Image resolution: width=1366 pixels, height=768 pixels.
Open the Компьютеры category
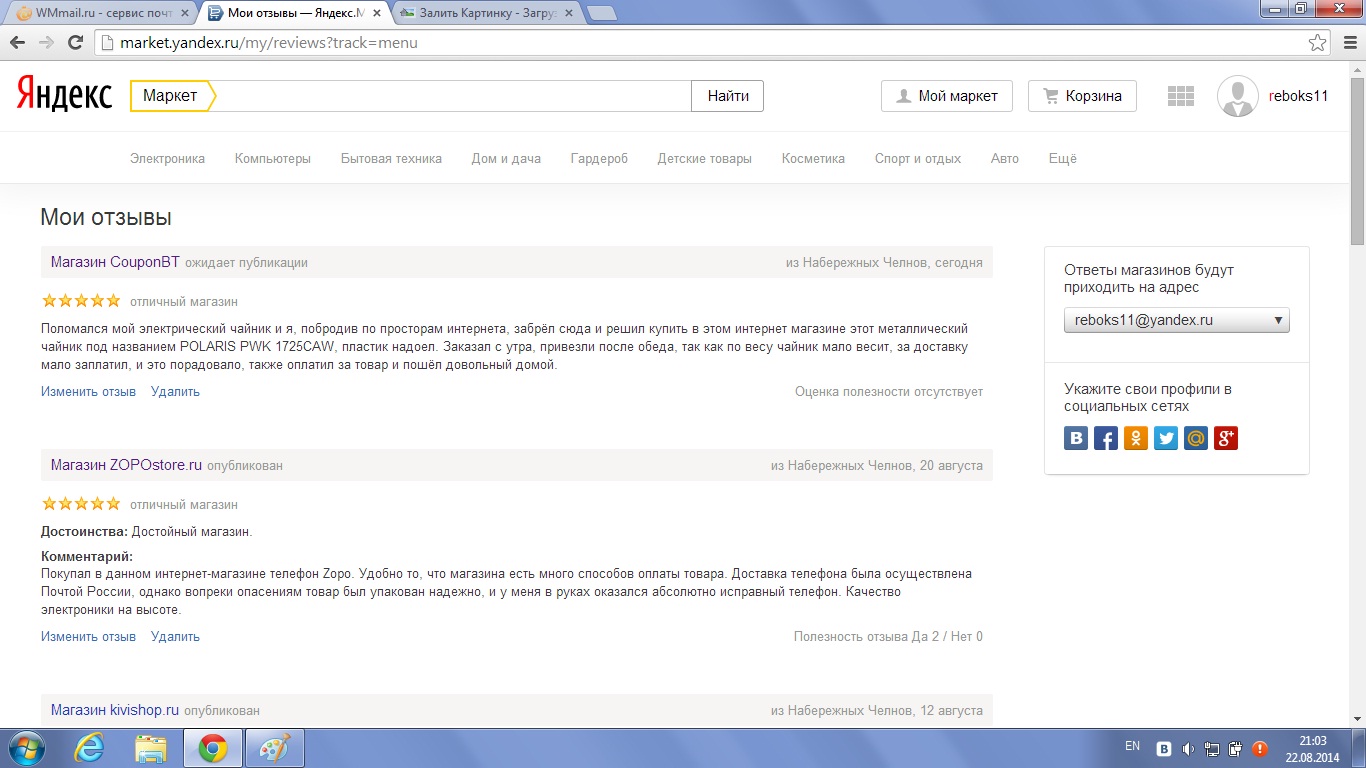(x=273, y=158)
